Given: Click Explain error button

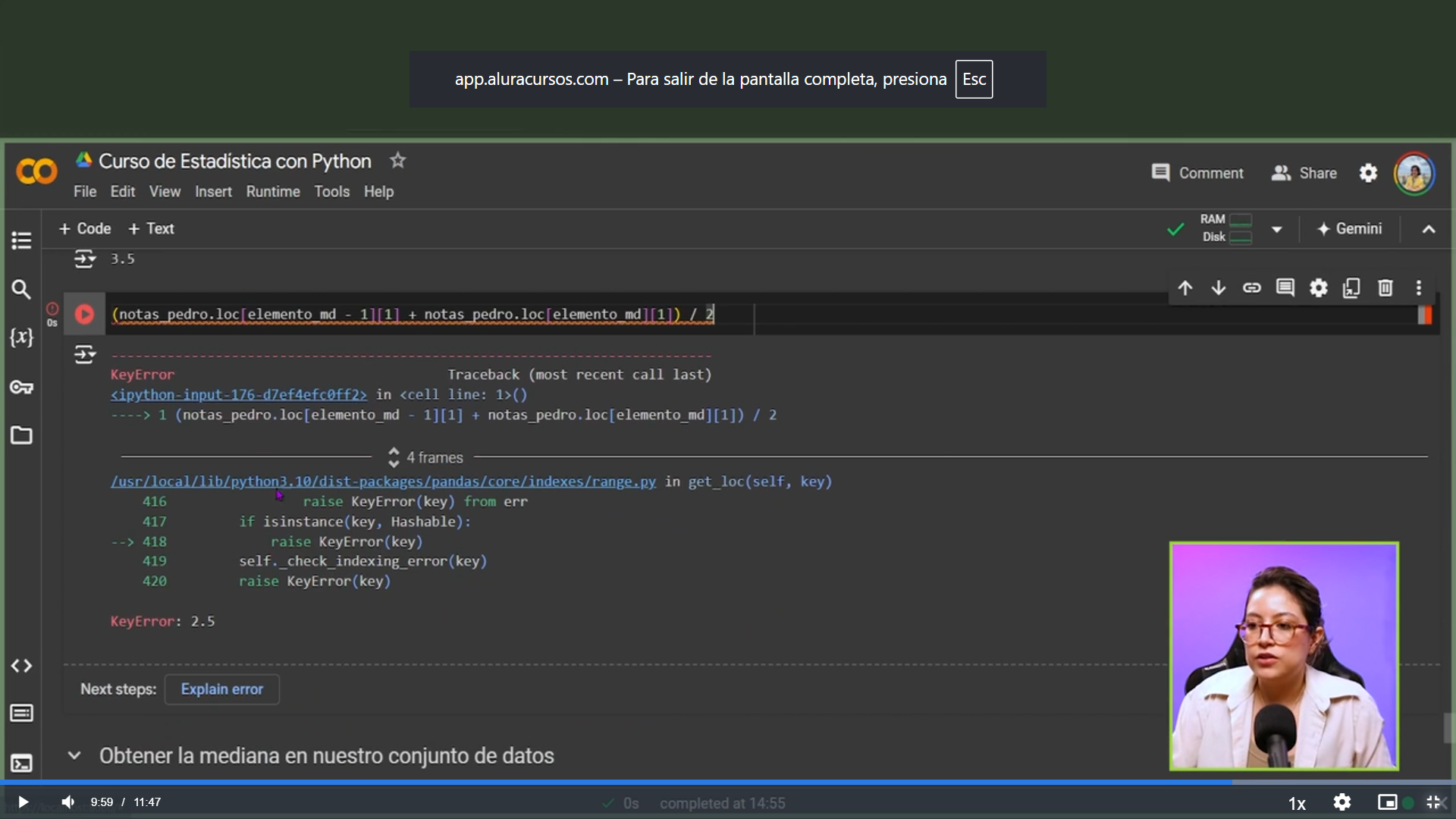Looking at the screenshot, I should tap(222, 689).
